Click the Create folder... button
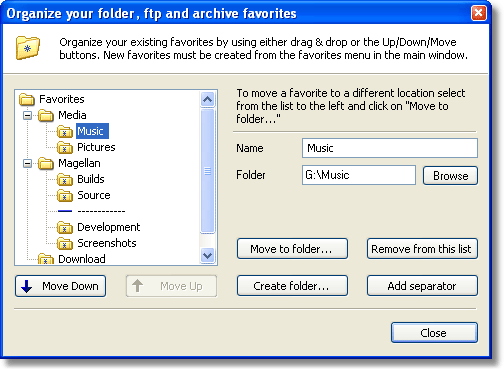Viewport: 504px width, 371px height. (292, 286)
